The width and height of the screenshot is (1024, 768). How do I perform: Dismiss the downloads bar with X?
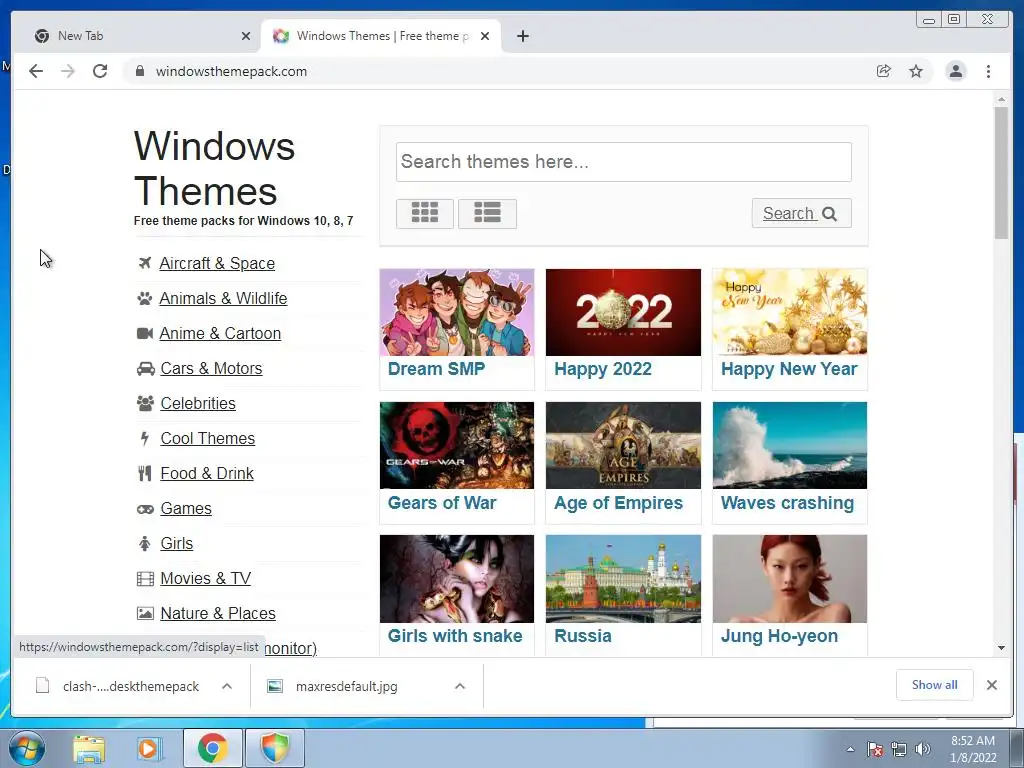pos(991,685)
